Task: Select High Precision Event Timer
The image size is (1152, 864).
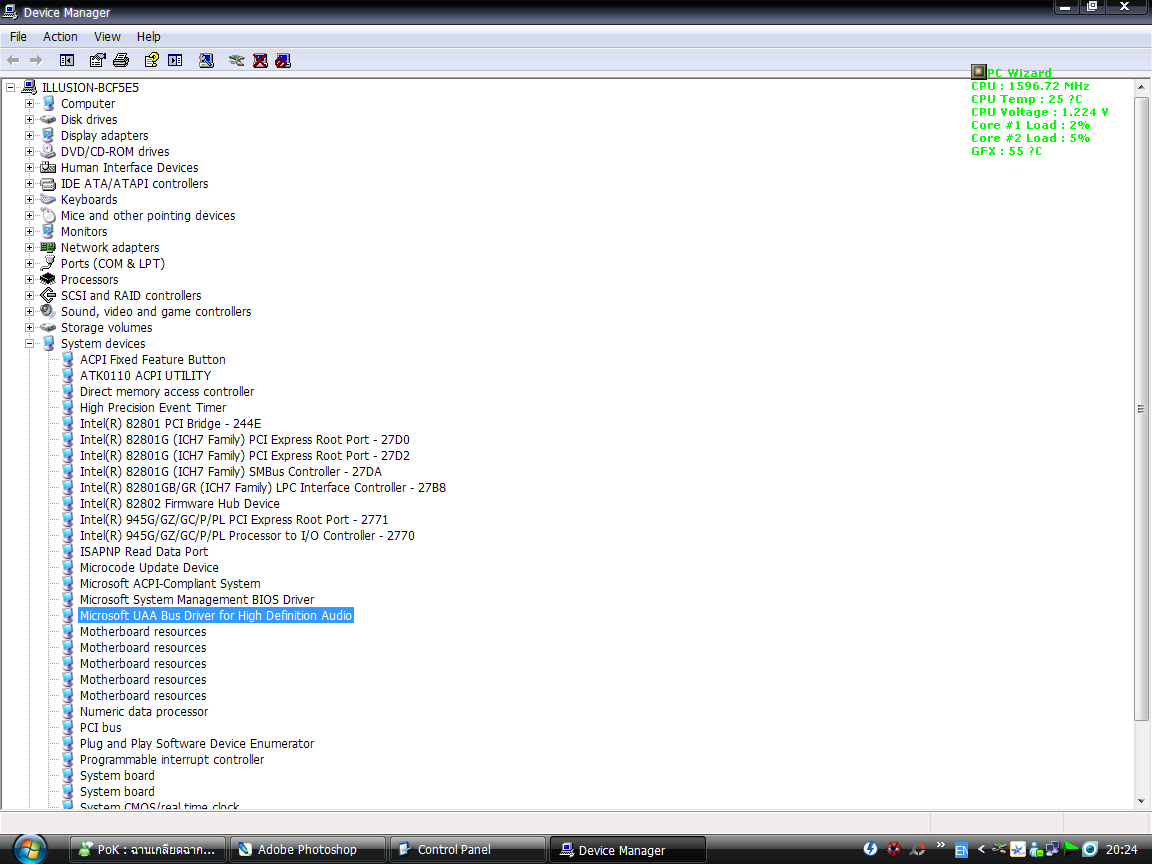Action: [x=153, y=408]
